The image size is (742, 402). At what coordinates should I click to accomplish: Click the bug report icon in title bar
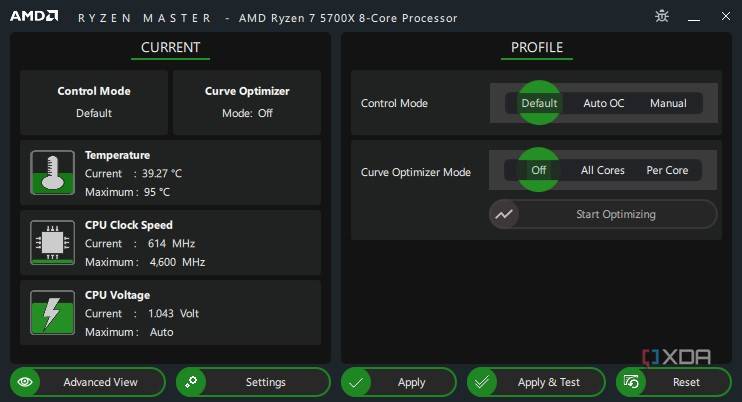(x=662, y=16)
